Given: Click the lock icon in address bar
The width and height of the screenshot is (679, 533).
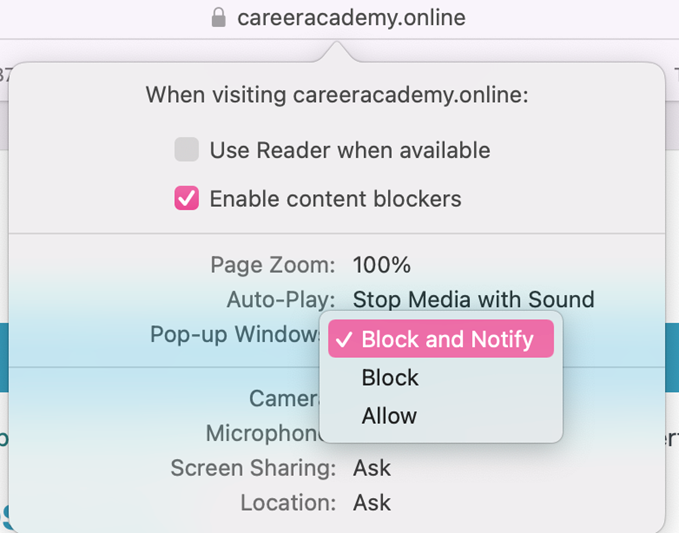Looking at the screenshot, I should point(219,18).
